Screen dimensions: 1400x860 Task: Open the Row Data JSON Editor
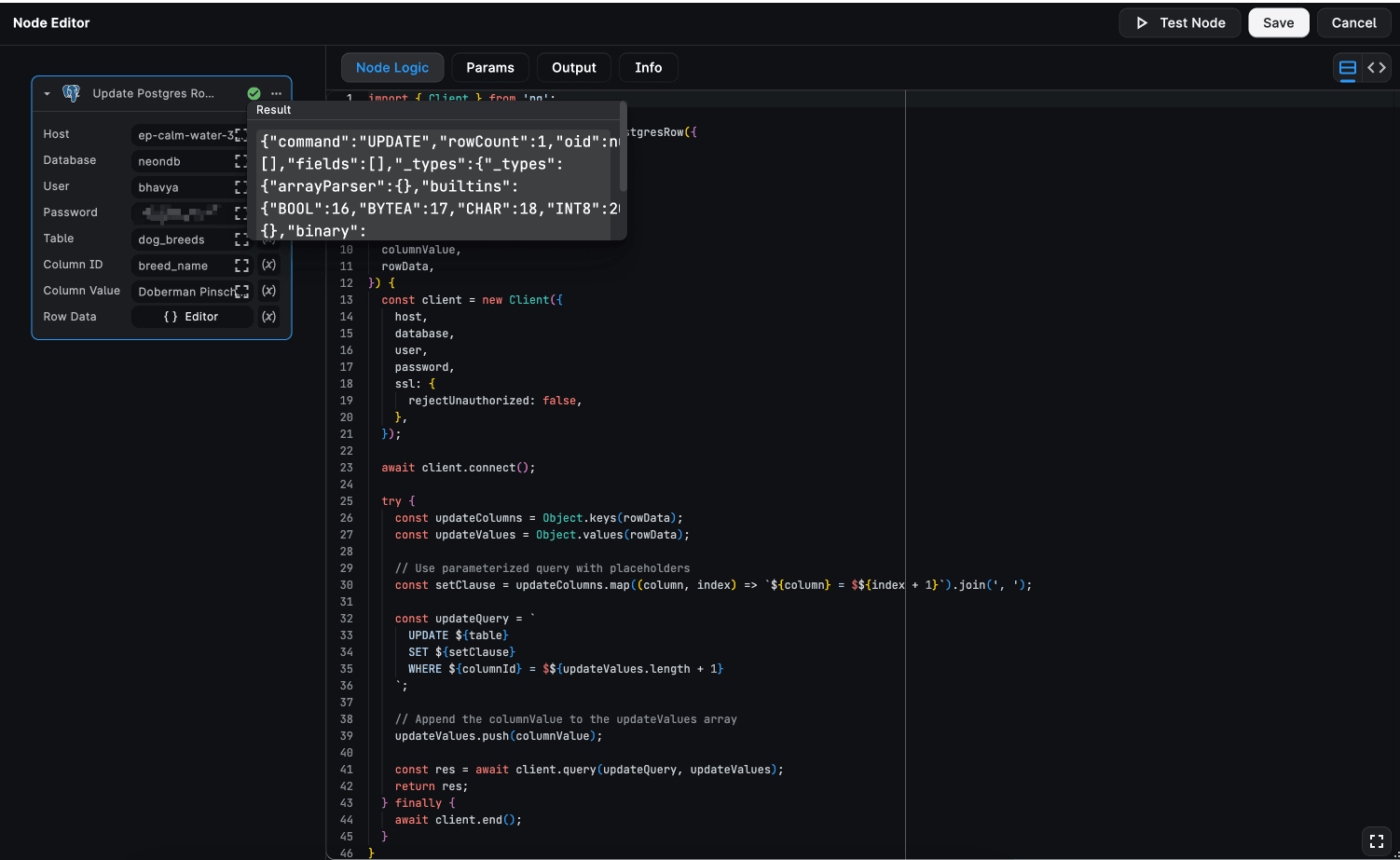192,317
